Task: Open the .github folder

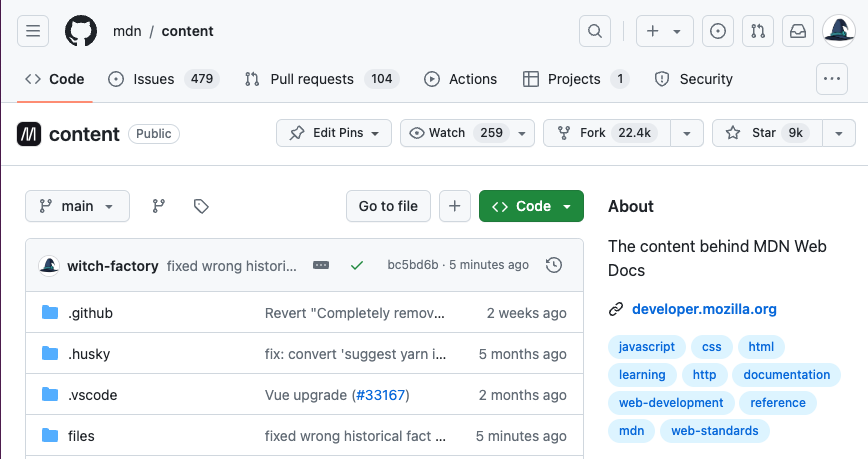Action: [x=90, y=313]
